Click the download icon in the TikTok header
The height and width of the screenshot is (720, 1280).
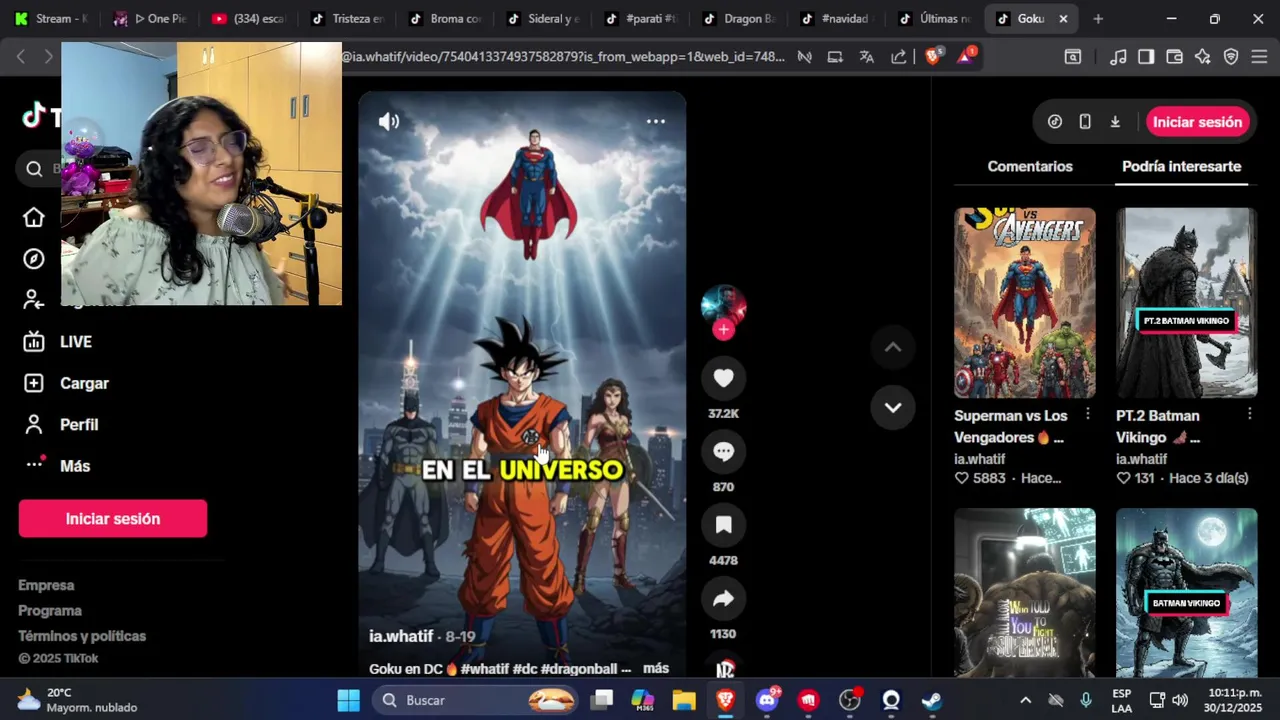point(1115,122)
